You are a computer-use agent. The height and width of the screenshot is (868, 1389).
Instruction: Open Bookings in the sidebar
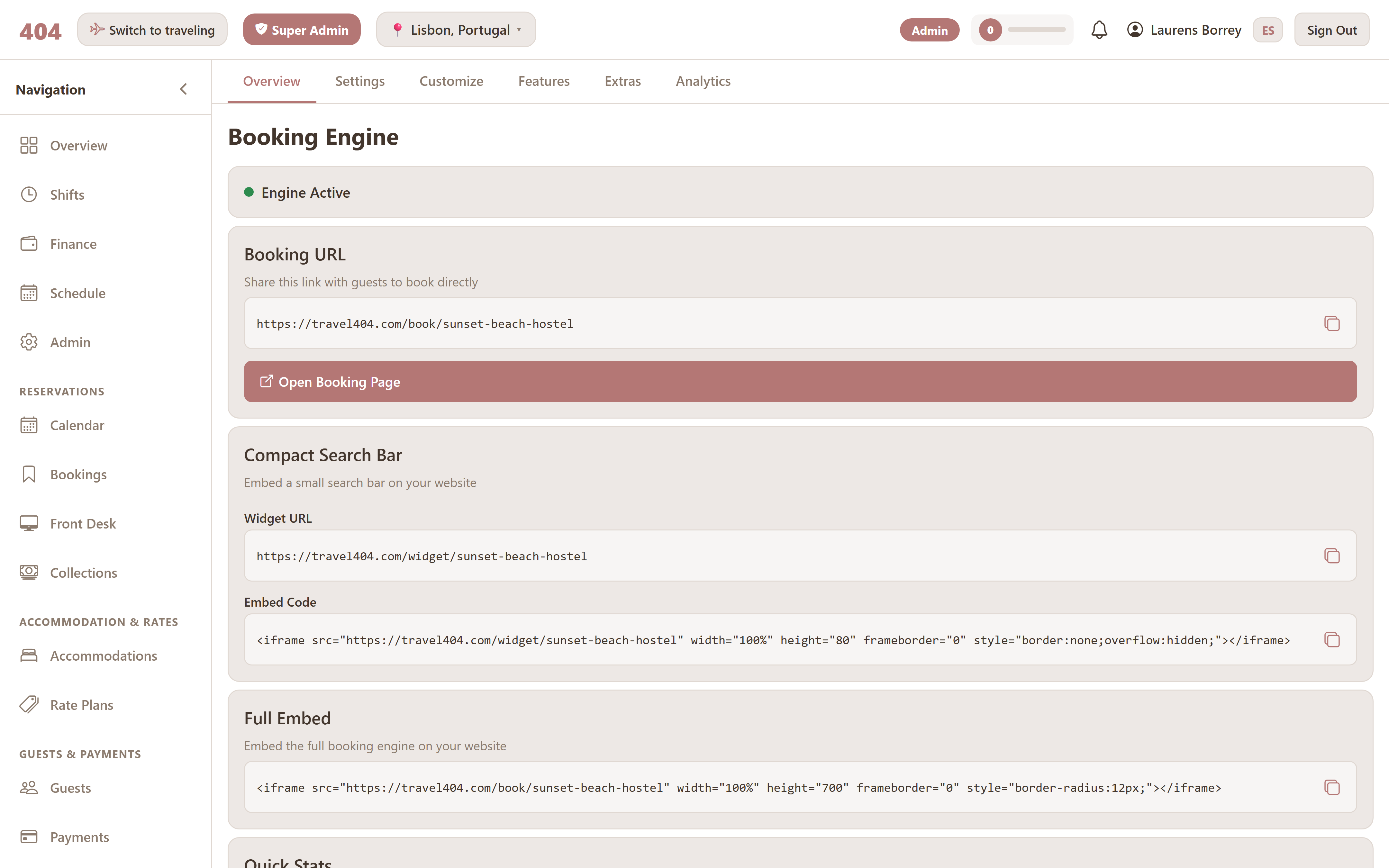click(105, 474)
